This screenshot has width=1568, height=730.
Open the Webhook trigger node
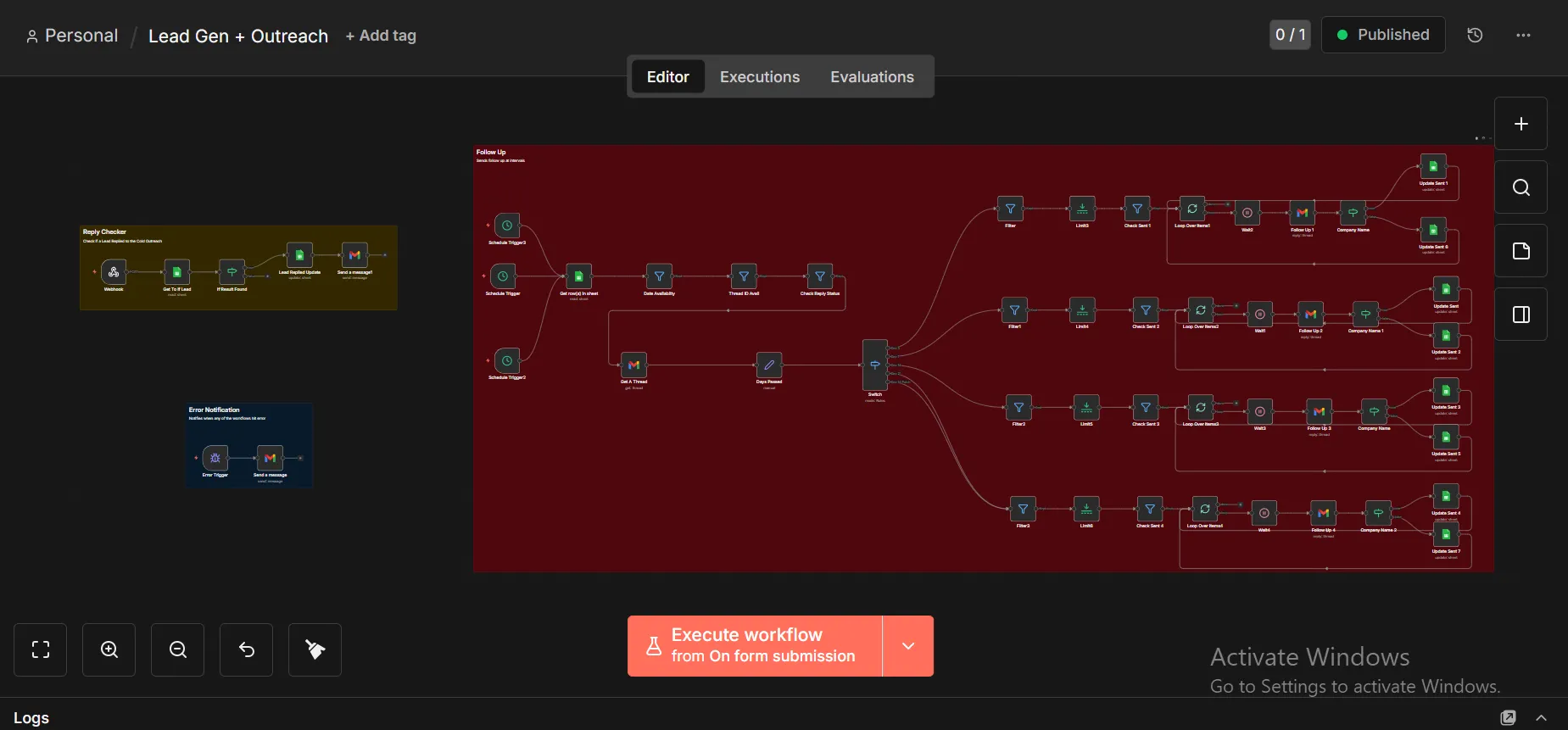pos(114,272)
